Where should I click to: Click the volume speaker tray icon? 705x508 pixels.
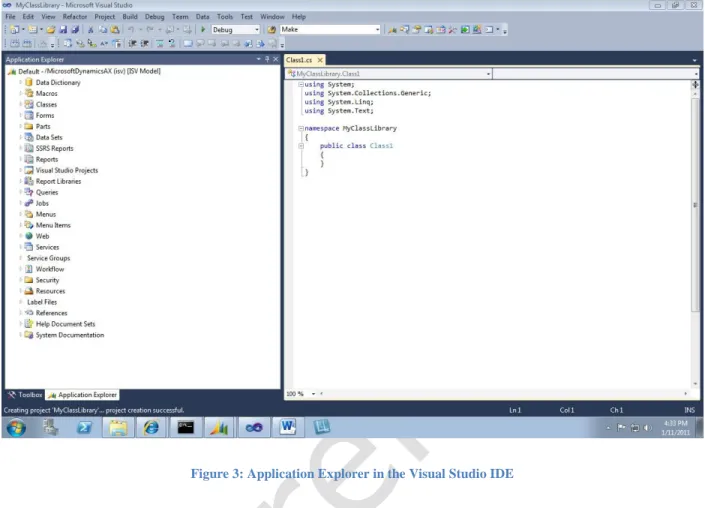647,428
